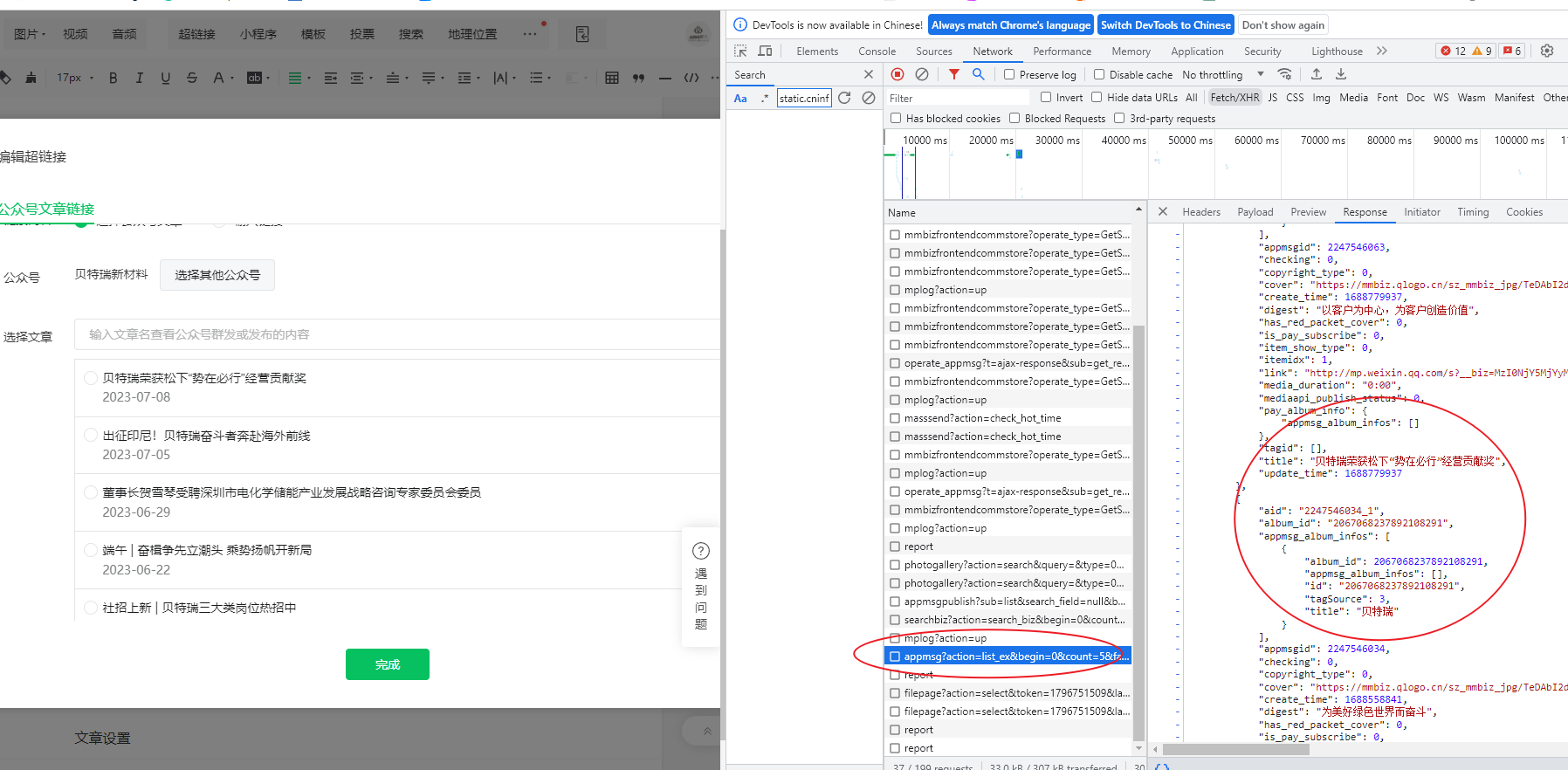Refresh the DevTools search results

tap(844, 98)
